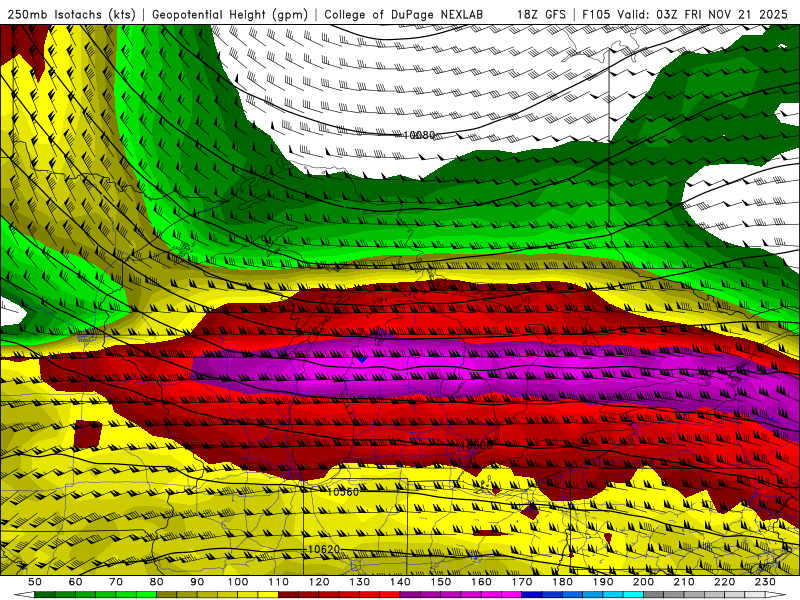Click the 160 value on the color scale
Viewport: 800px width, 600px height.
pyautogui.click(x=481, y=582)
